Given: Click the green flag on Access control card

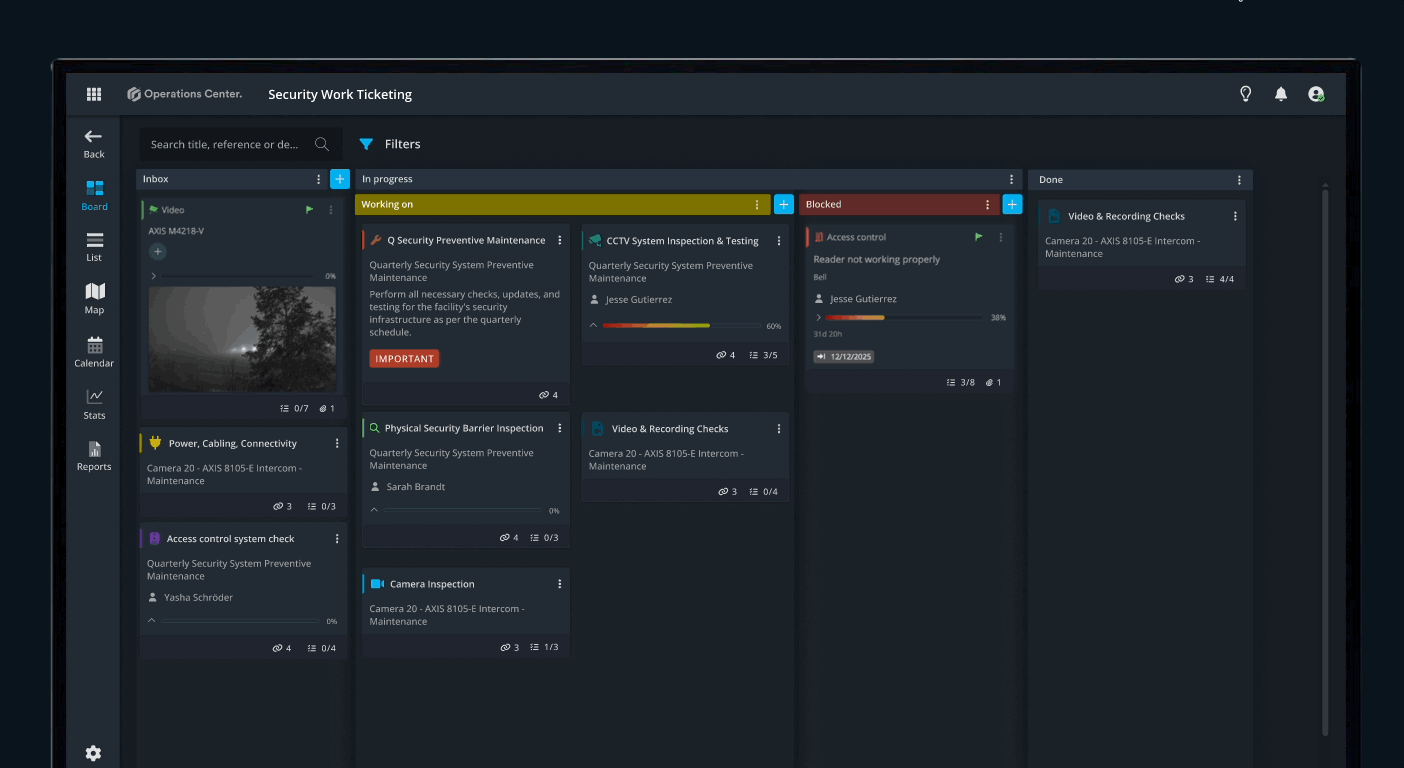Looking at the screenshot, I should (x=978, y=237).
